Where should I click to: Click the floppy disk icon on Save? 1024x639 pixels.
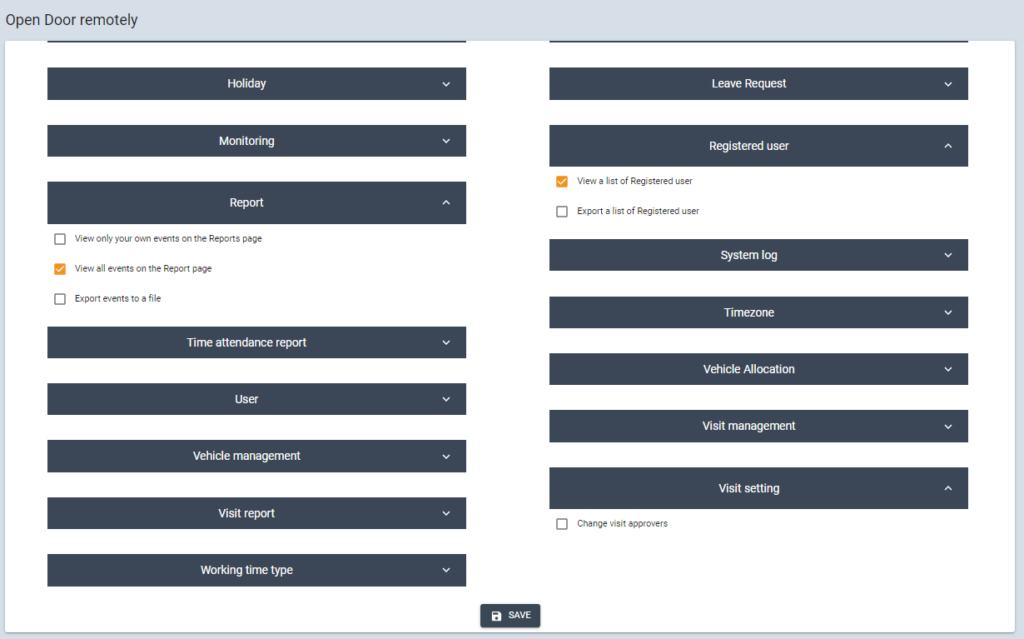coord(497,615)
